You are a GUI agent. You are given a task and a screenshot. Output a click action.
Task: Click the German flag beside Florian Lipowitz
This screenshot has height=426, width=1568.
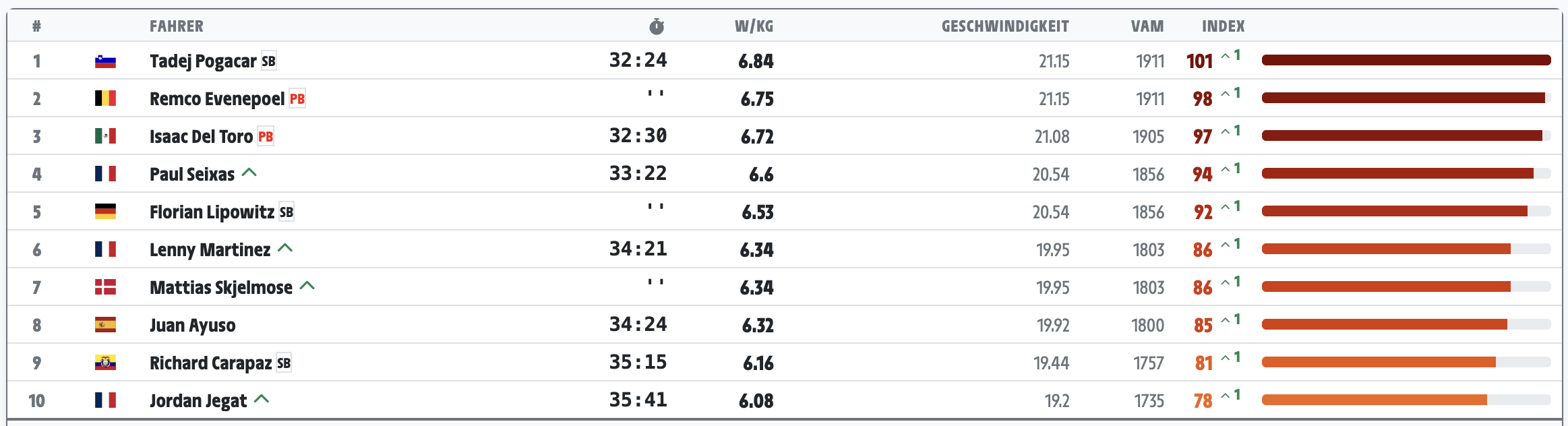(105, 212)
